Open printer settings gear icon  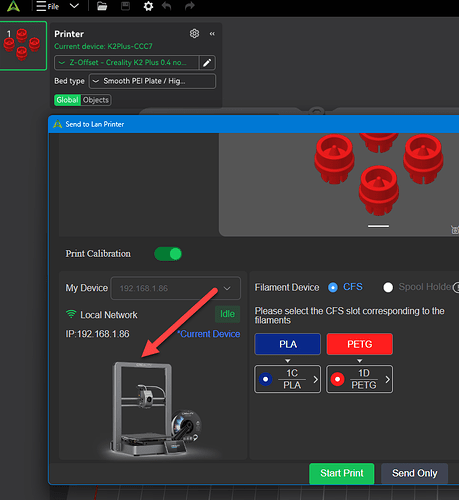click(x=194, y=33)
